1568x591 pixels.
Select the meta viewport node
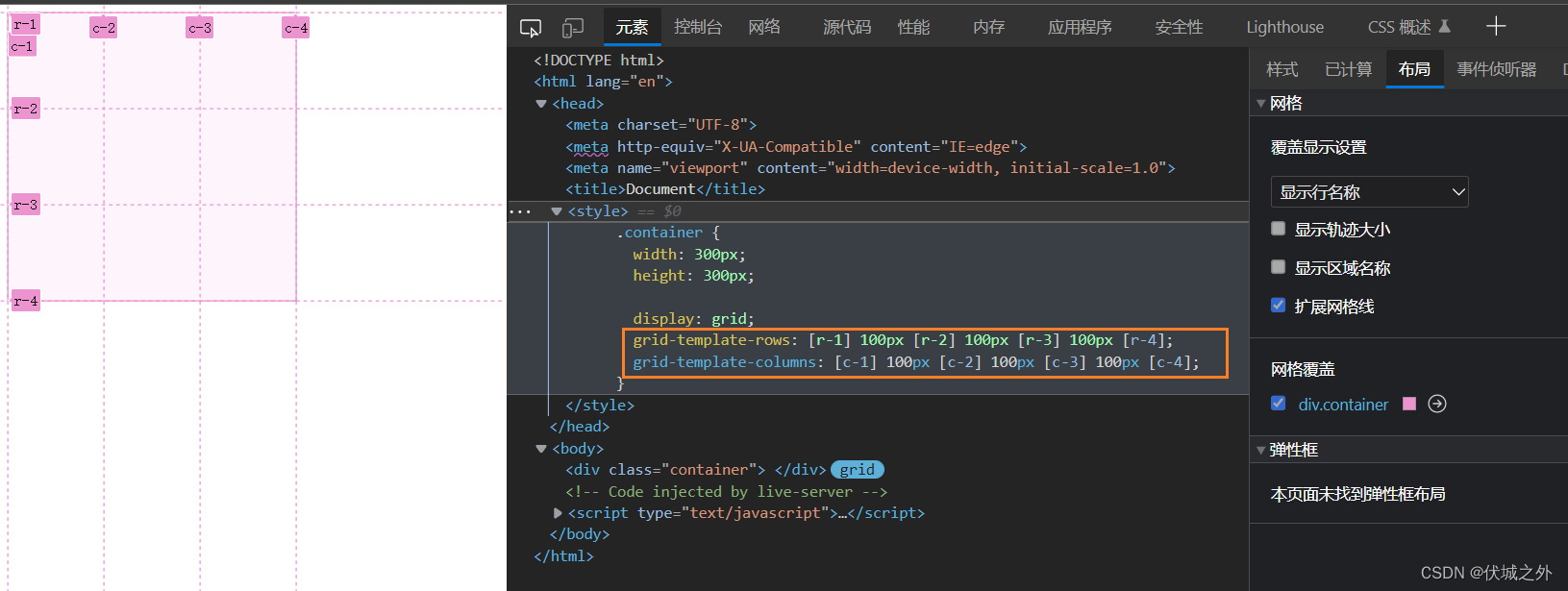point(870,168)
